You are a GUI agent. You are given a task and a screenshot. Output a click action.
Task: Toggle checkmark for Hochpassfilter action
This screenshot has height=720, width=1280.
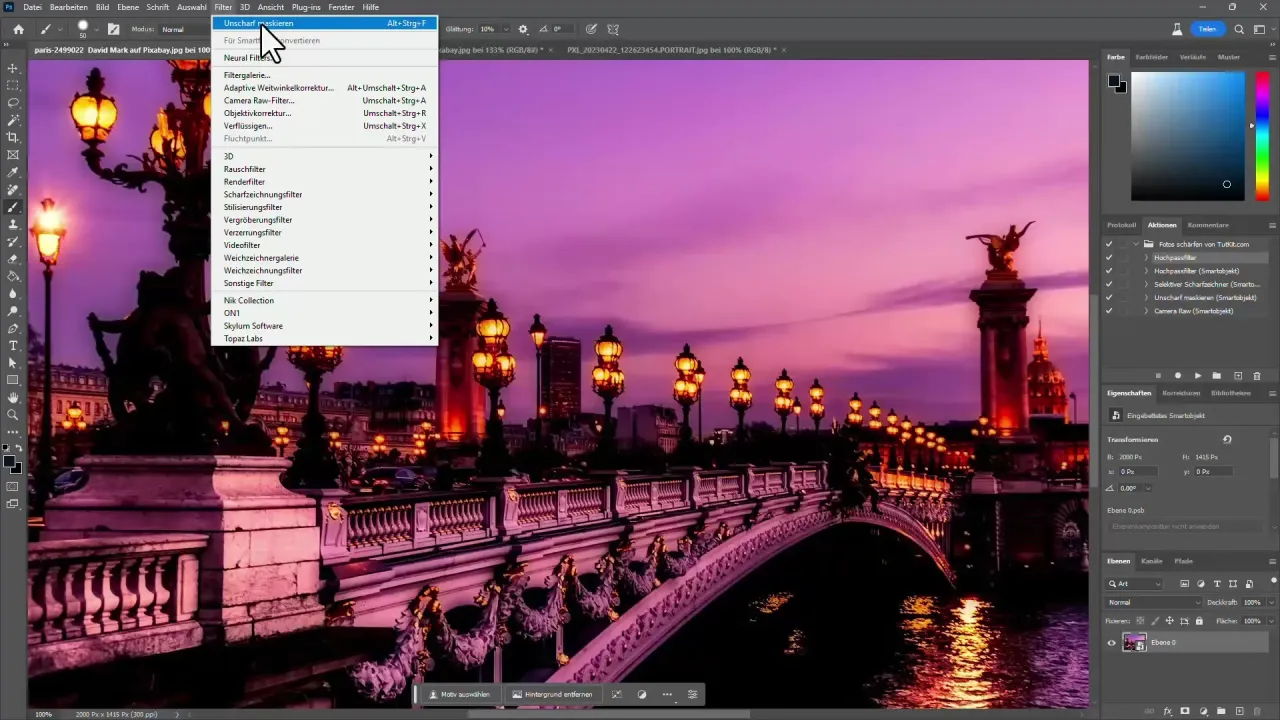(1109, 257)
